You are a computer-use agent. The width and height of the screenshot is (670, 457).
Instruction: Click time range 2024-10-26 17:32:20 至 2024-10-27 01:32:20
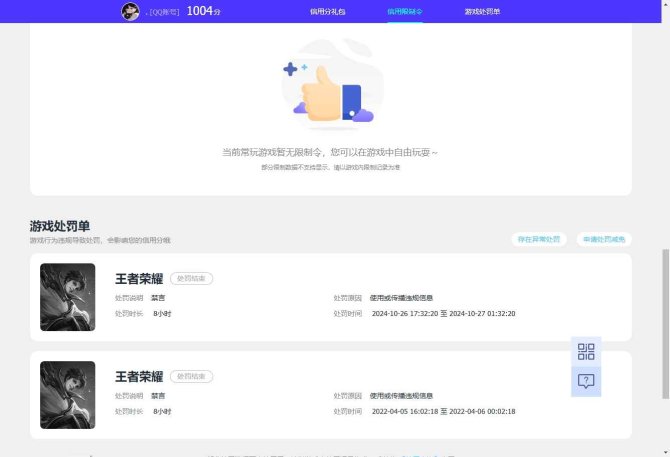pyautogui.click(x=444, y=313)
